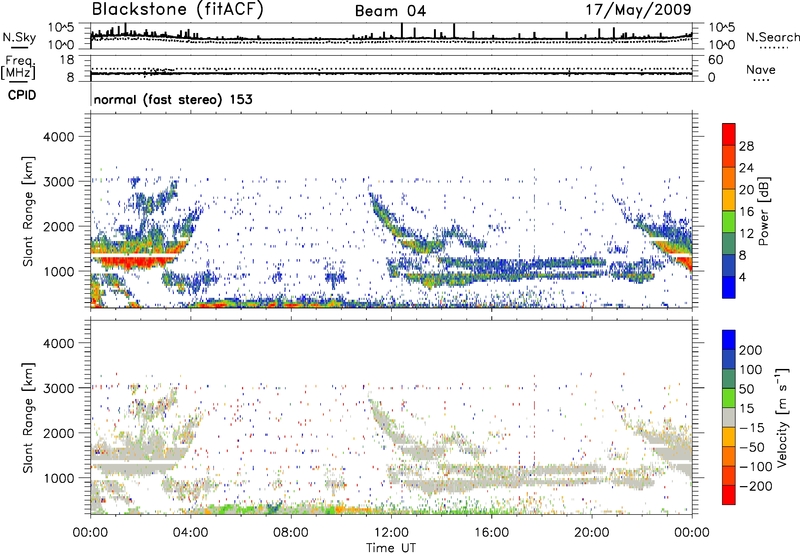Click the Time UT axis title
Screen dimensions: 800x554
(391, 548)
